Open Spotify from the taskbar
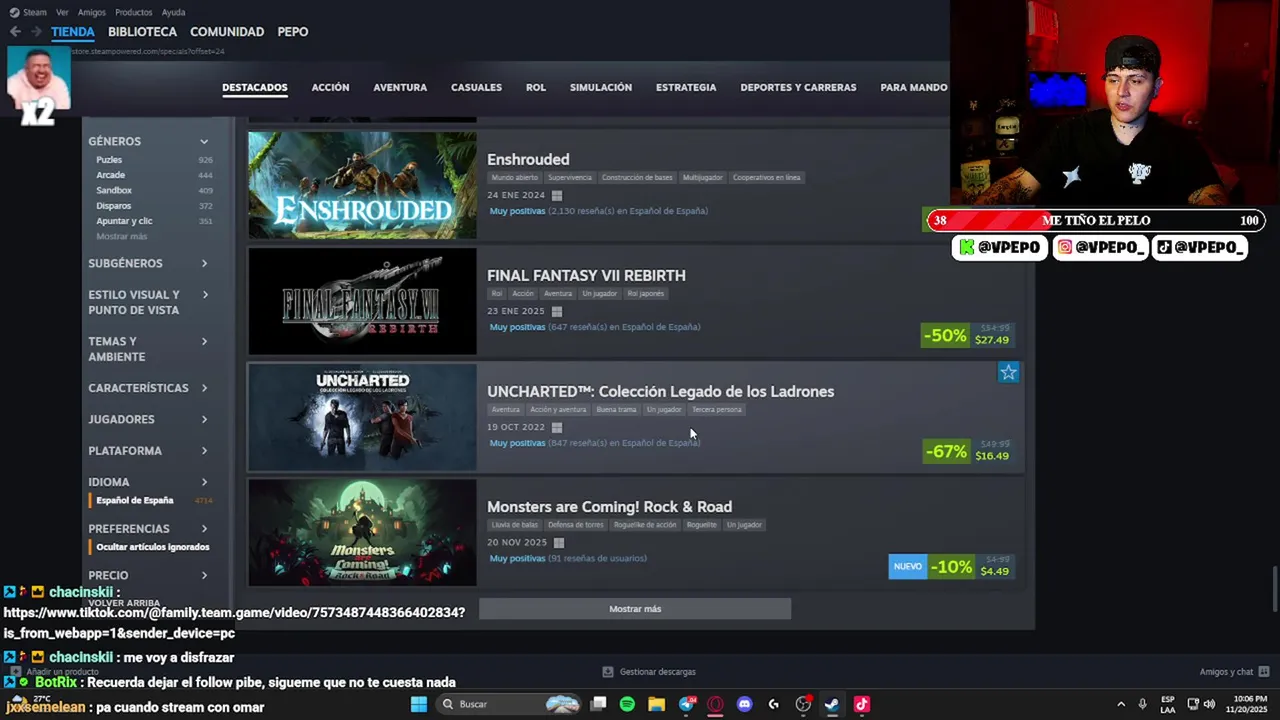 [627, 704]
